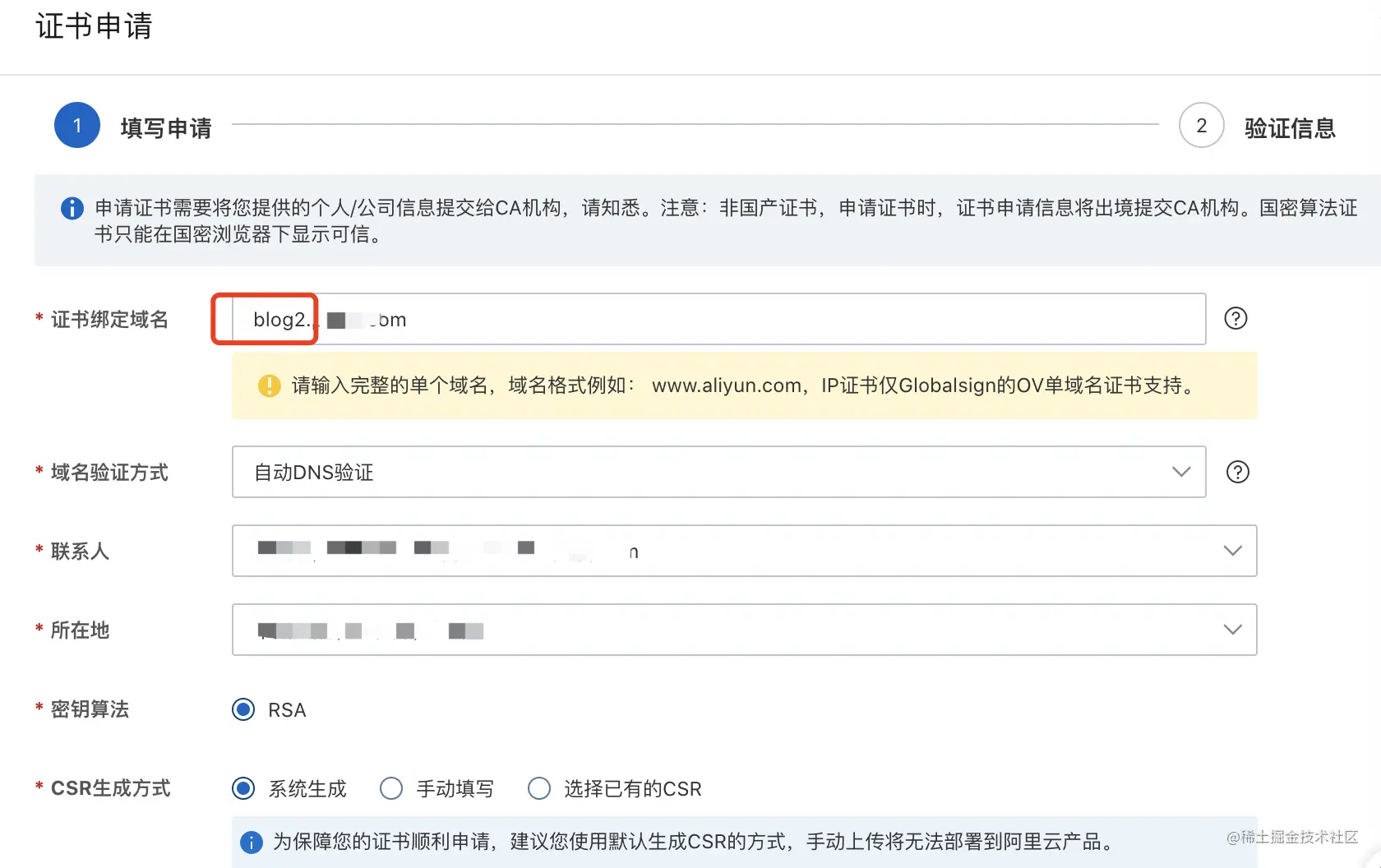Click help icon beside DNS verification dropdown

point(1237,472)
